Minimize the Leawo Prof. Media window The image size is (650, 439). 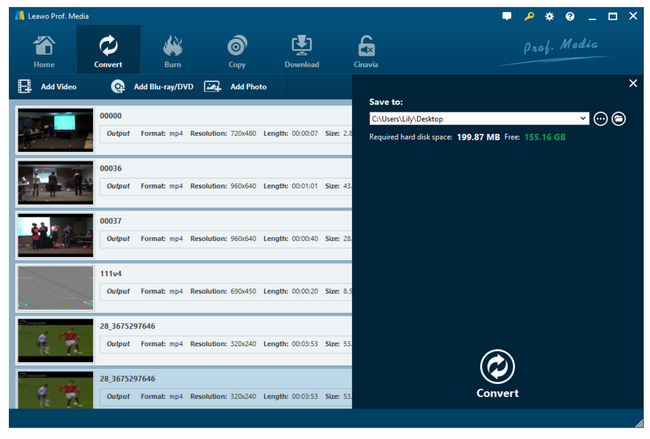point(592,17)
